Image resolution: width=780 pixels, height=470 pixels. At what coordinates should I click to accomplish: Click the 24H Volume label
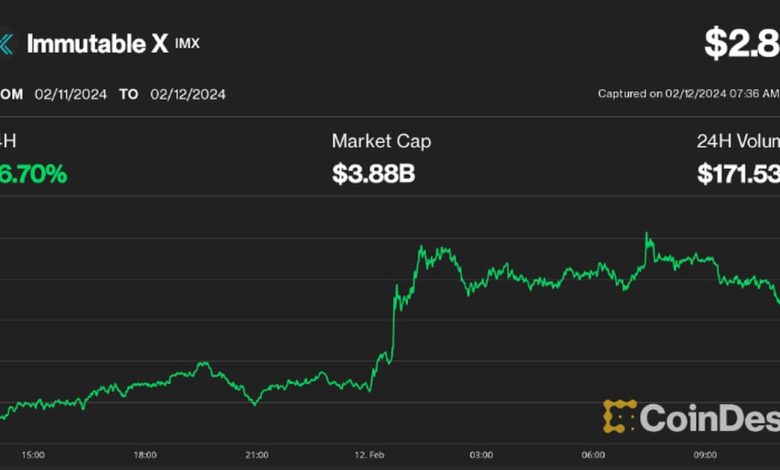pos(738,142)
